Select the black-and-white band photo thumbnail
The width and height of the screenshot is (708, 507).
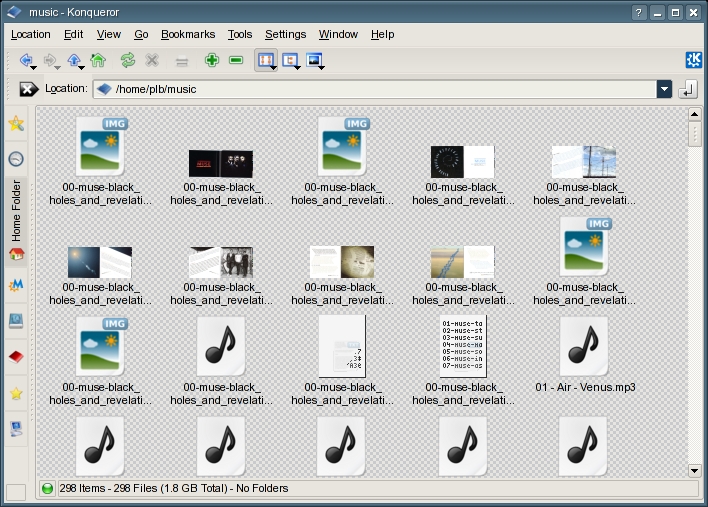(x=221, y=262)
